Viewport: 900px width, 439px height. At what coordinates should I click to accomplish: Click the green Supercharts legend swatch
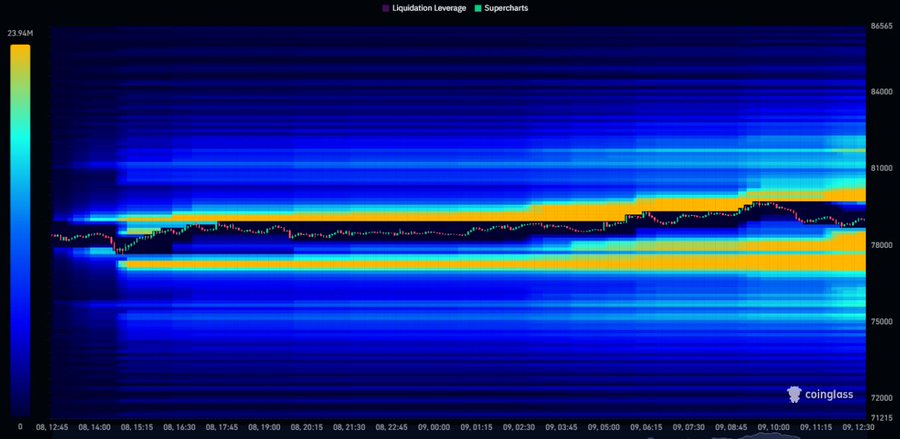click(x=478, y=9)
